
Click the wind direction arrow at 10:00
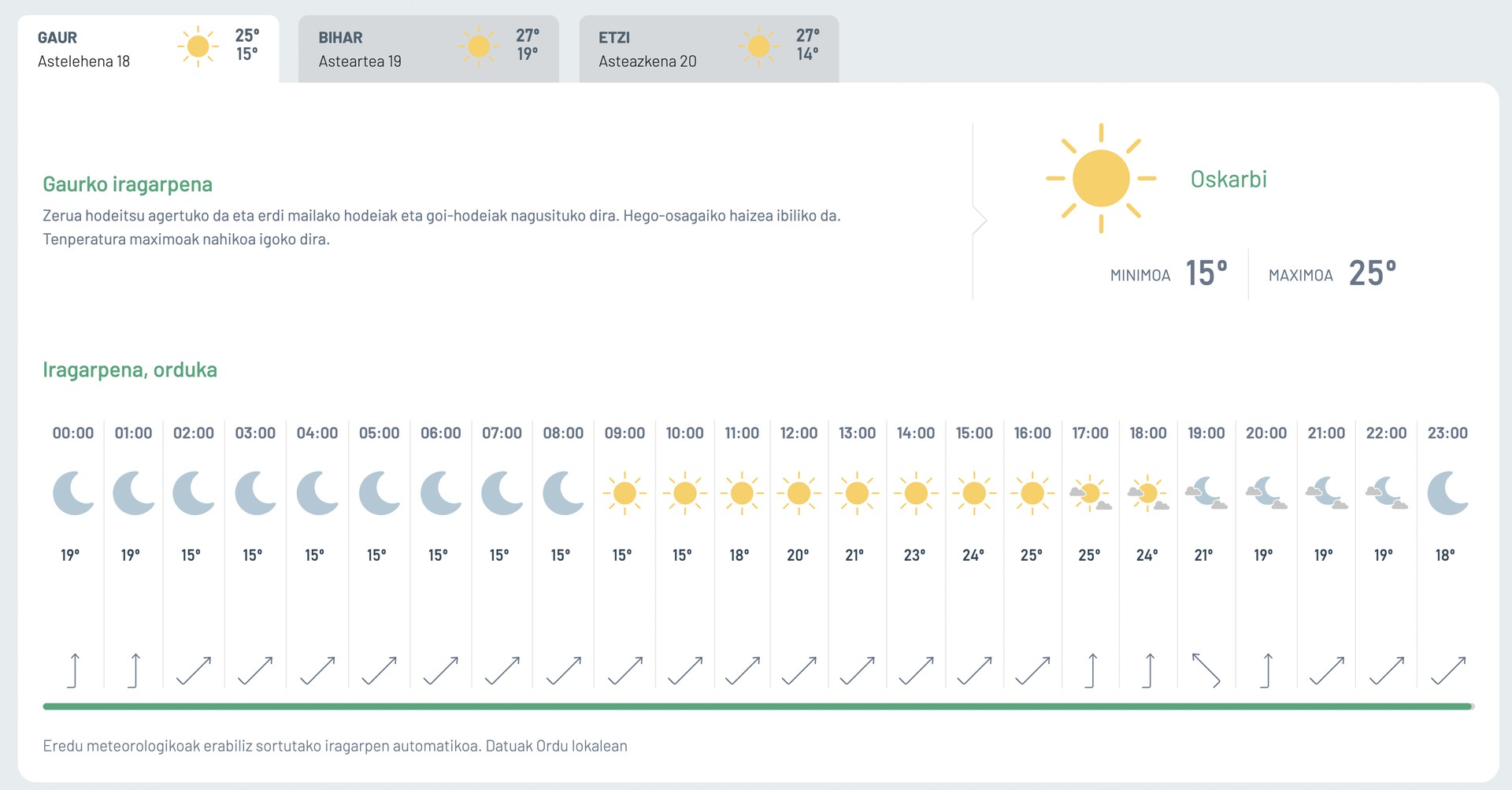685,670
